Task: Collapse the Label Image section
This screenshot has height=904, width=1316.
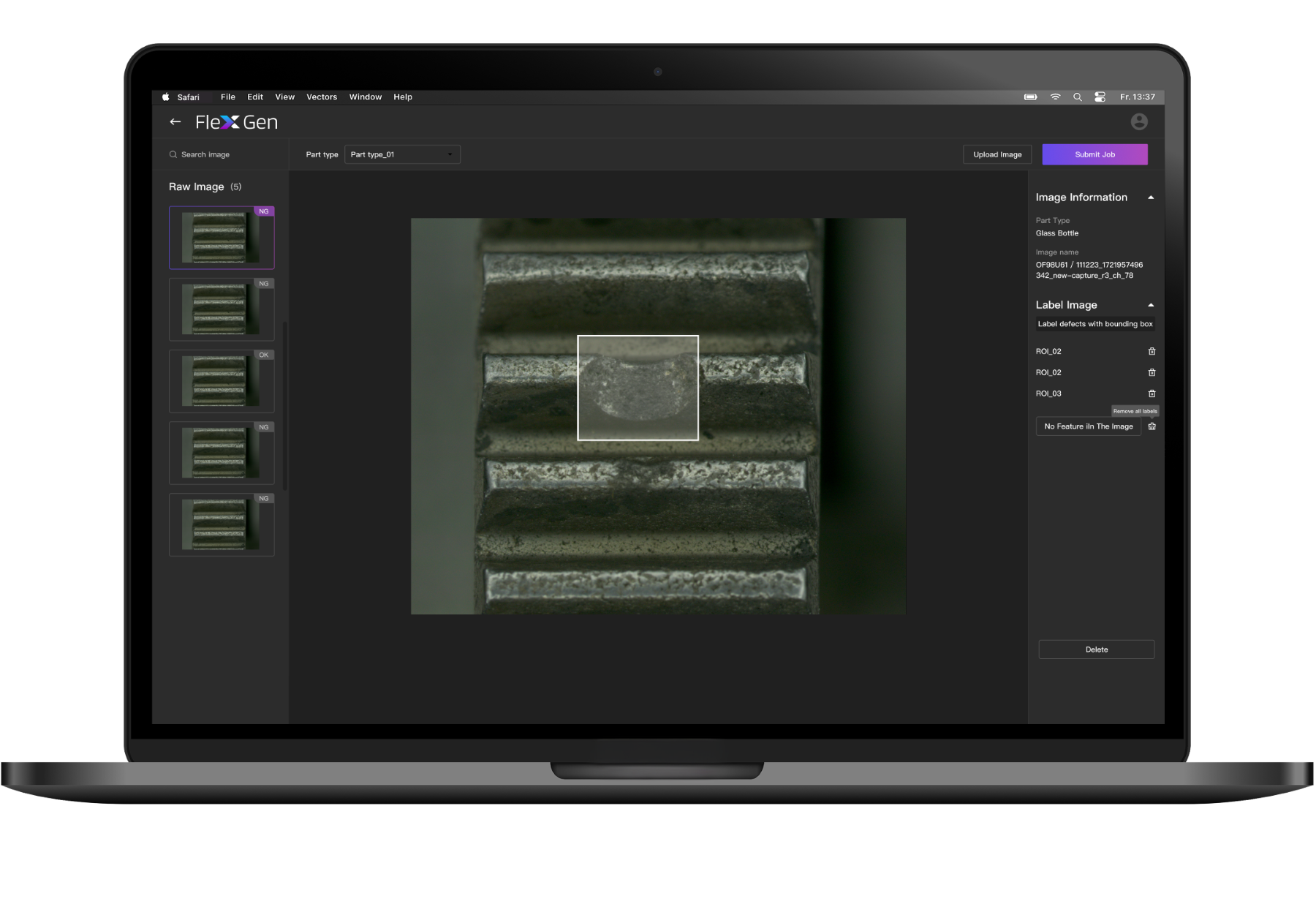Action: pos(1151,305)
